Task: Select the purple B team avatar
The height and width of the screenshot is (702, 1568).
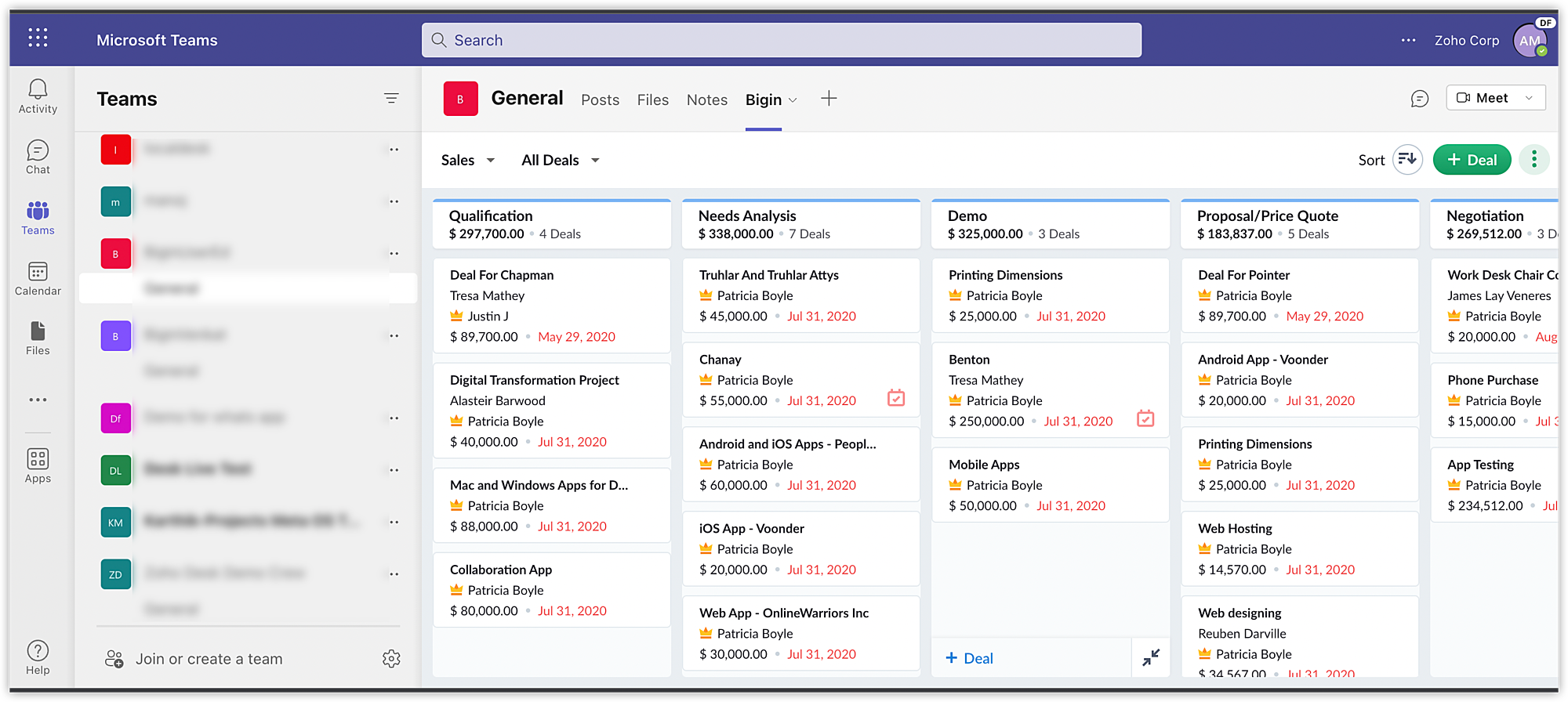Action: point(116,336)
